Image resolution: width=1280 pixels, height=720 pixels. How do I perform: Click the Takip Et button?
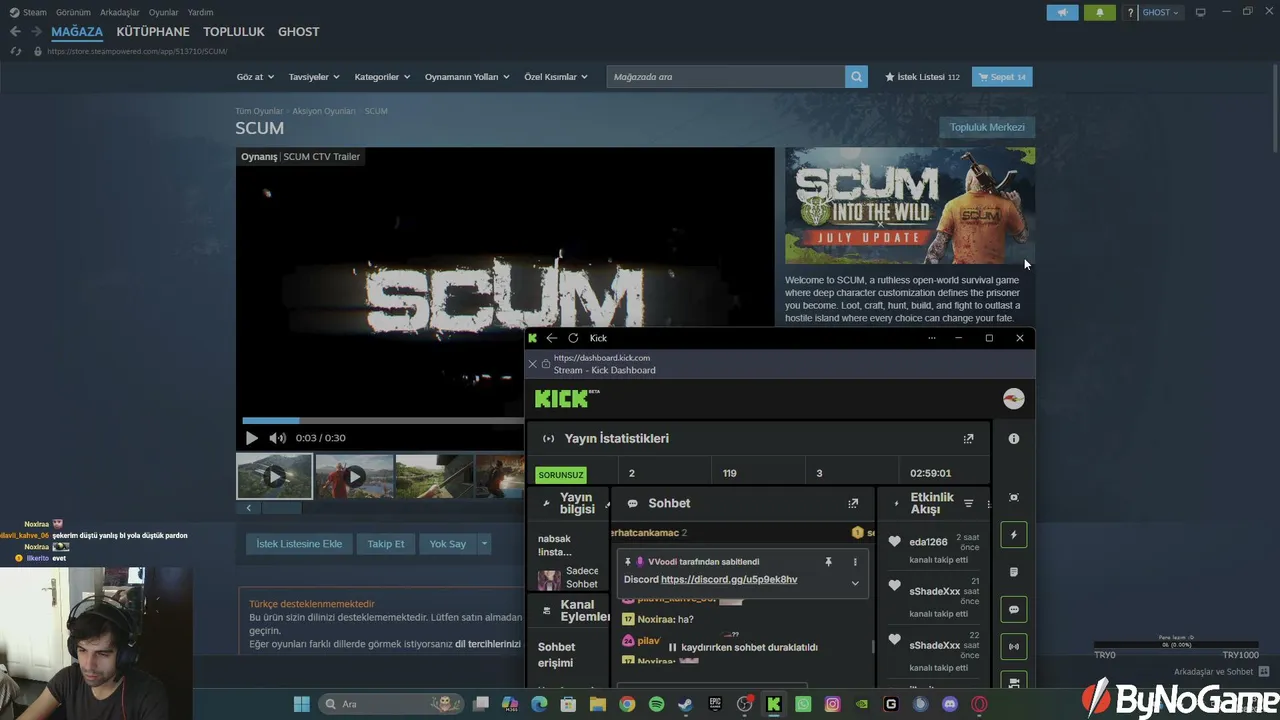(x=386, y=544)
